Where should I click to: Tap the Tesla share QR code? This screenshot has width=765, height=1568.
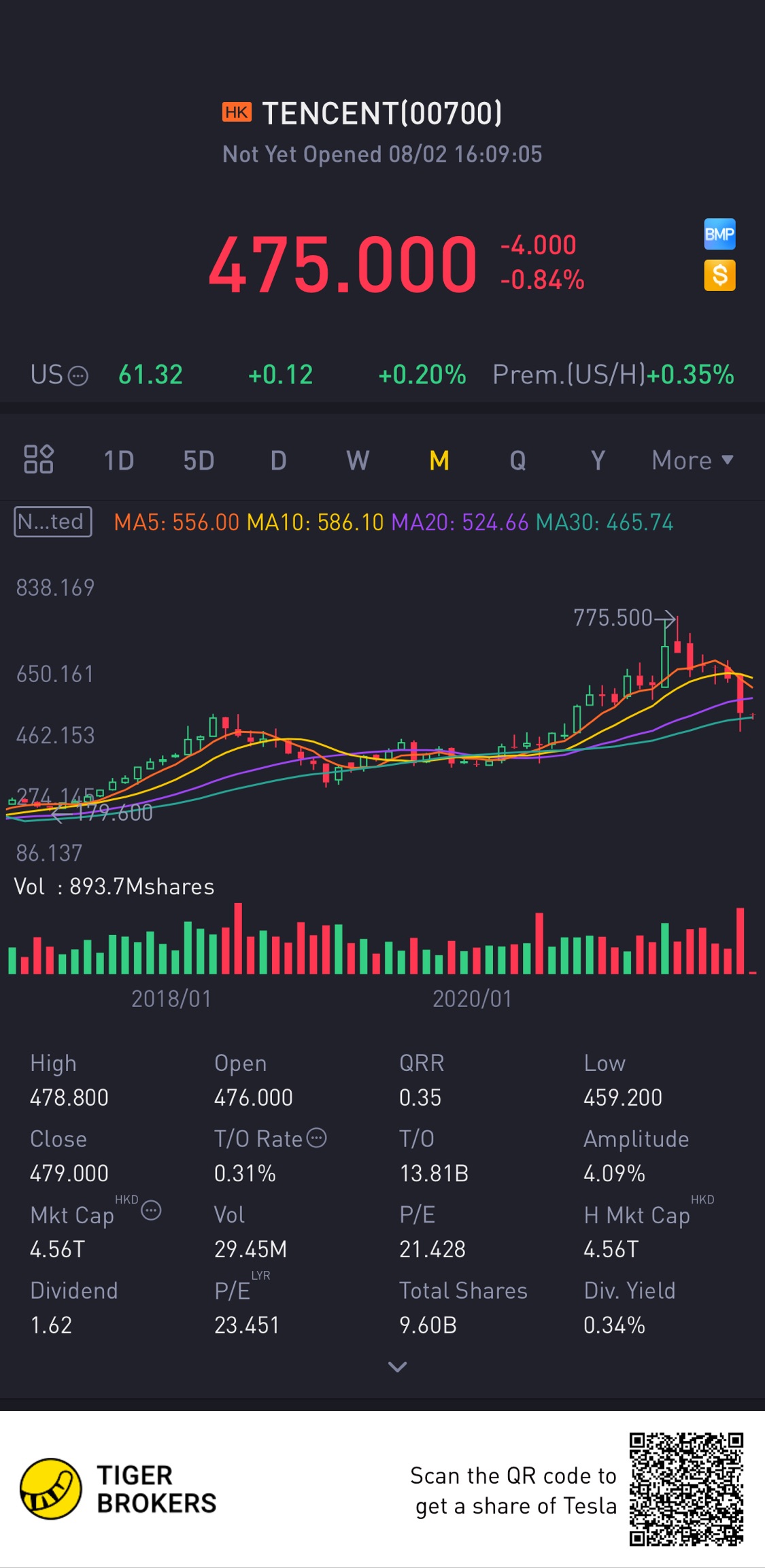click(x=686, y=1489)
